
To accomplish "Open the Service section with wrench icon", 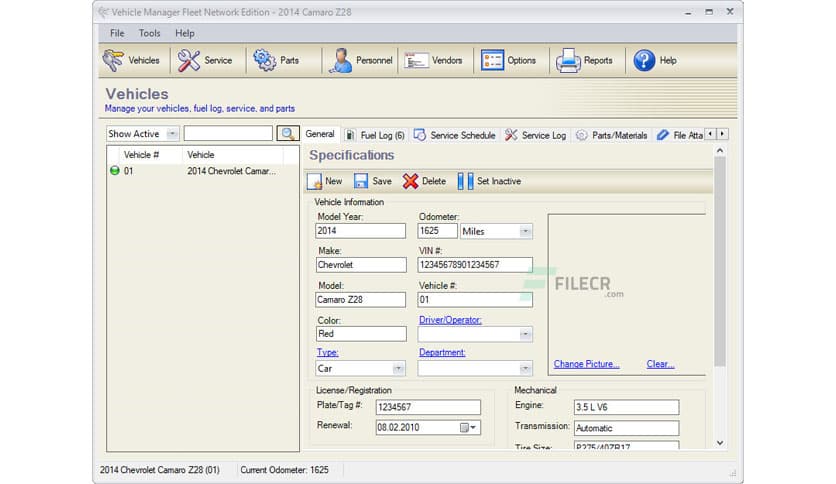I will point(205,60).
